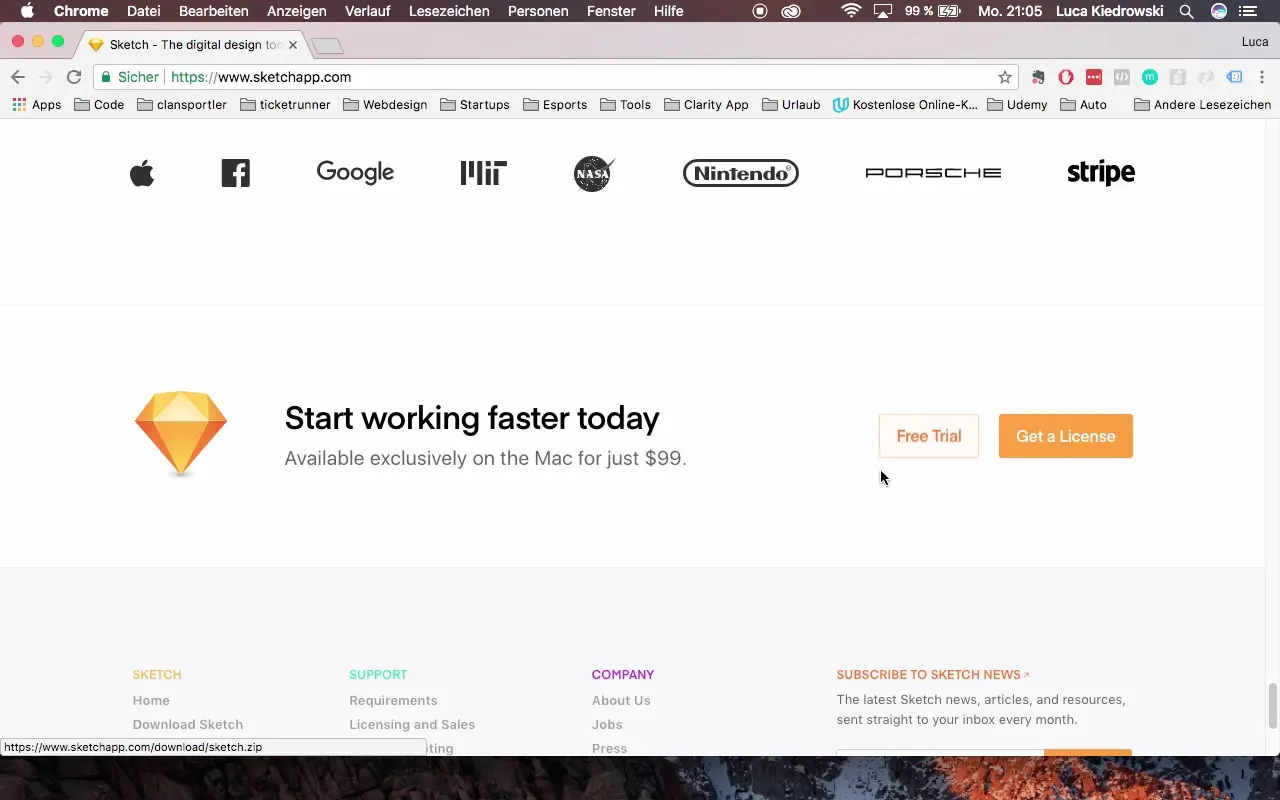Click the address bar URL field
1280x800 pixels.
tap(555, 77)
